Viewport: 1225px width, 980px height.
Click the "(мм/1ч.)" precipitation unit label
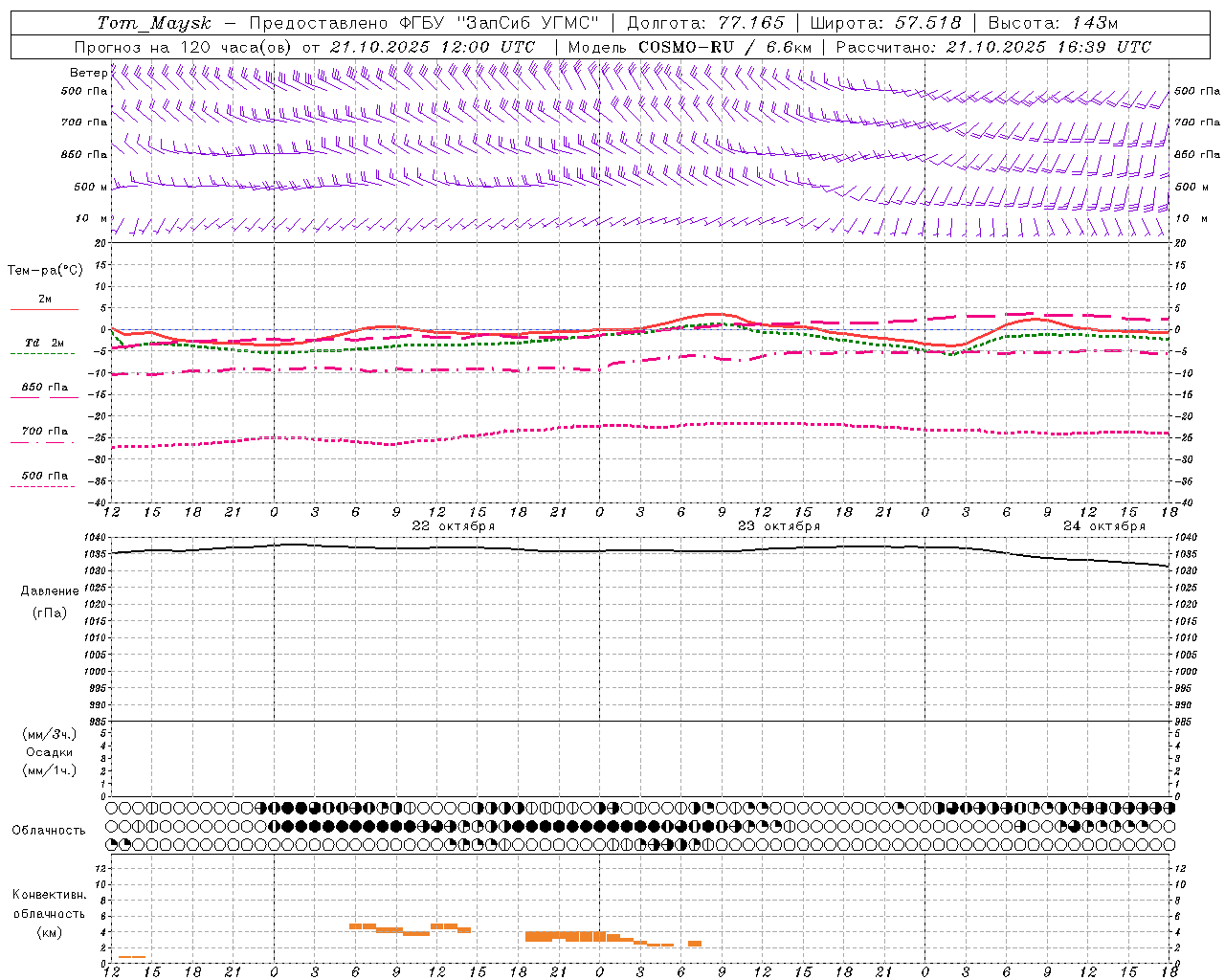coord(50,770)
